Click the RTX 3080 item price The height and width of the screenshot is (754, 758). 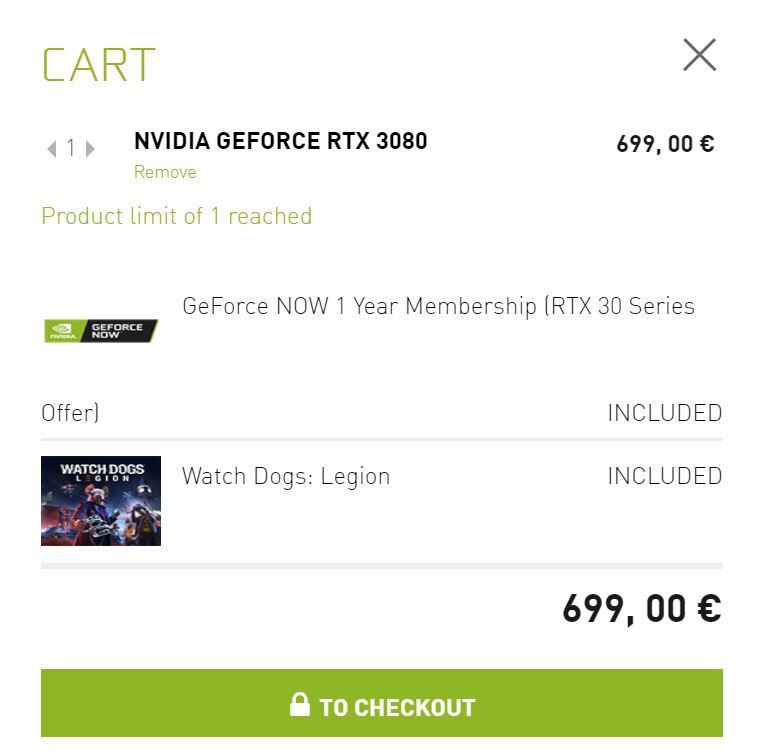(x=665, y=144)
